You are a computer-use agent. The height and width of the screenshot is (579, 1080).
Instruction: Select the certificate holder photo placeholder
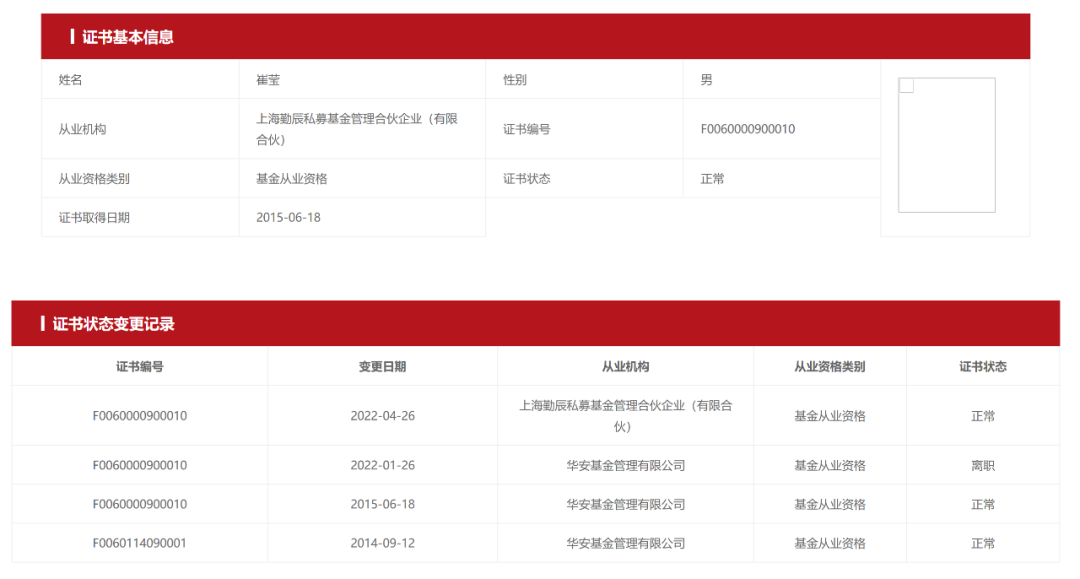click(946, 146)
